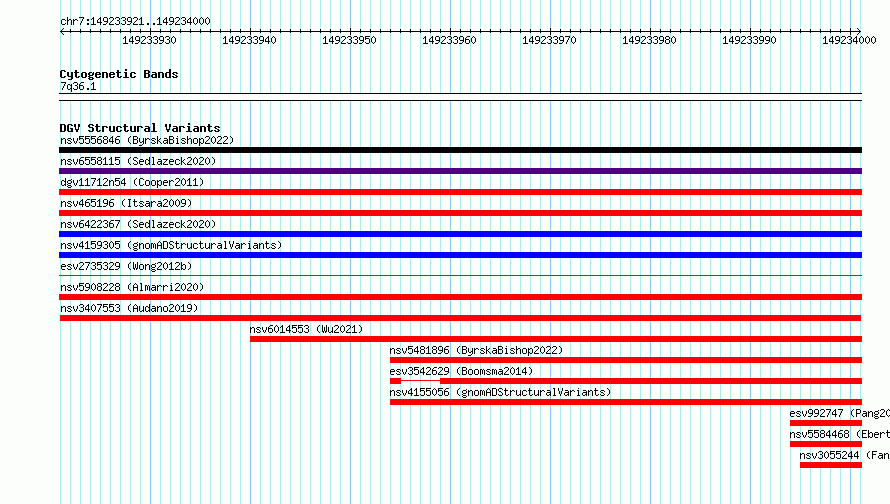
Task: Select the nsv6014553 (Wu2021) red bar
Action: point(556,339)
